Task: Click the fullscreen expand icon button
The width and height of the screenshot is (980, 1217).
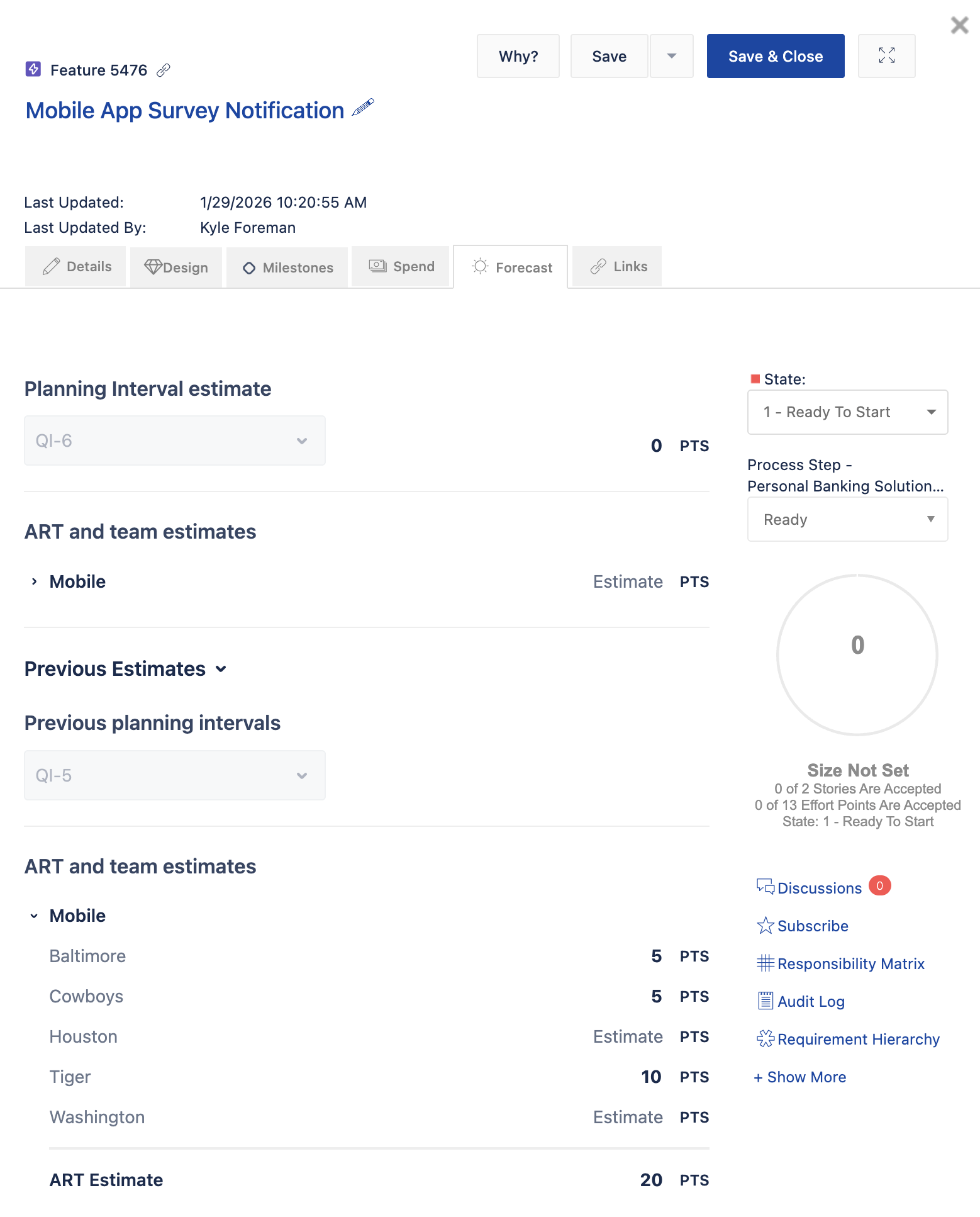Action: pos(886,56)
